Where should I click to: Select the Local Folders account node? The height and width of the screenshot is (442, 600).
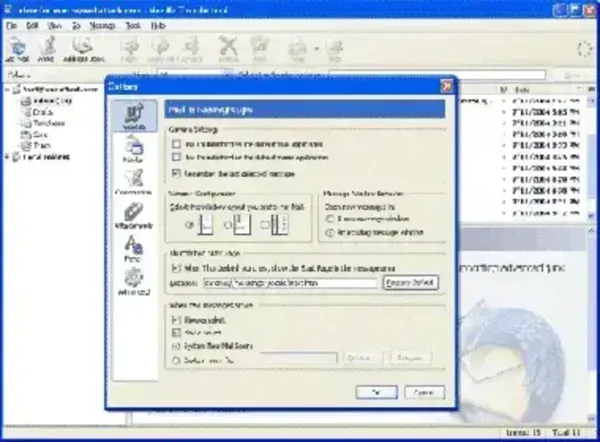pos(41,157)
